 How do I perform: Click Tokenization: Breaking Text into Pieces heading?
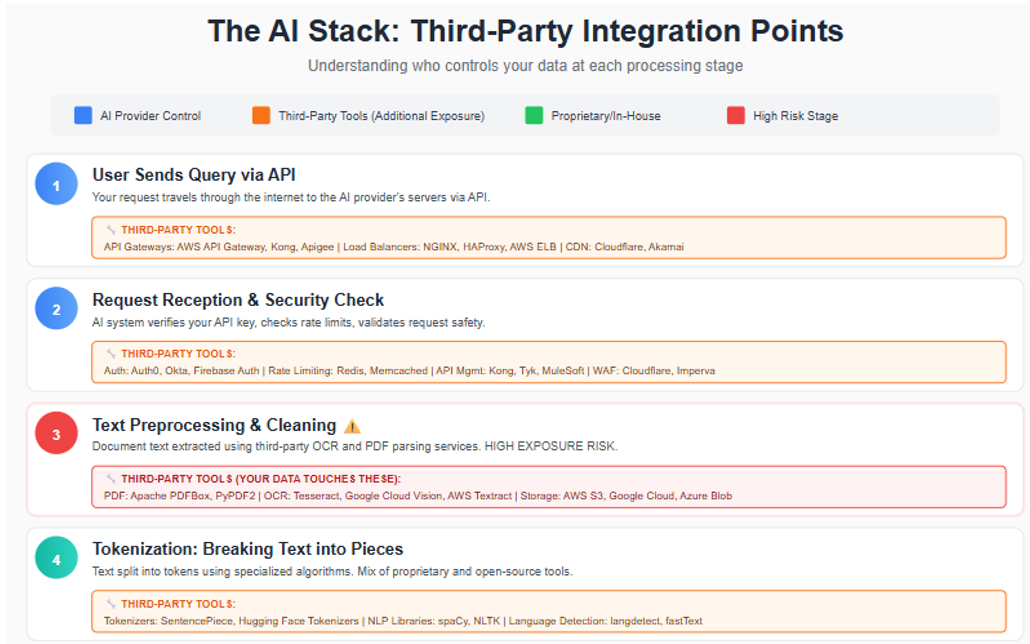click(248, 549)
